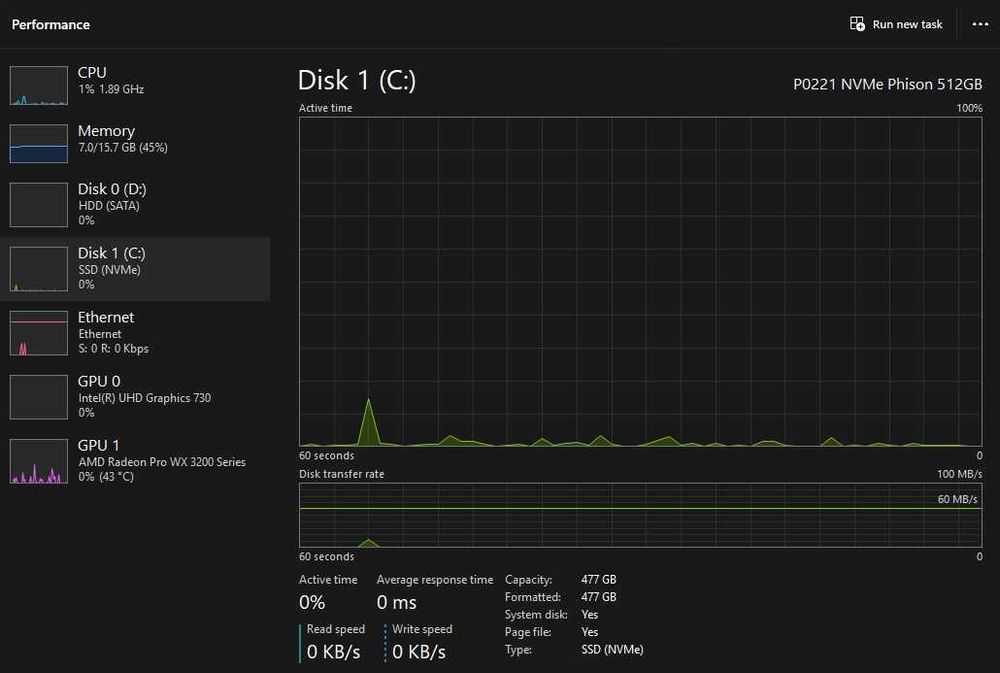Select the CPU usage thumbnail graph
This screenshot has width=1000, height=673.
39,85
